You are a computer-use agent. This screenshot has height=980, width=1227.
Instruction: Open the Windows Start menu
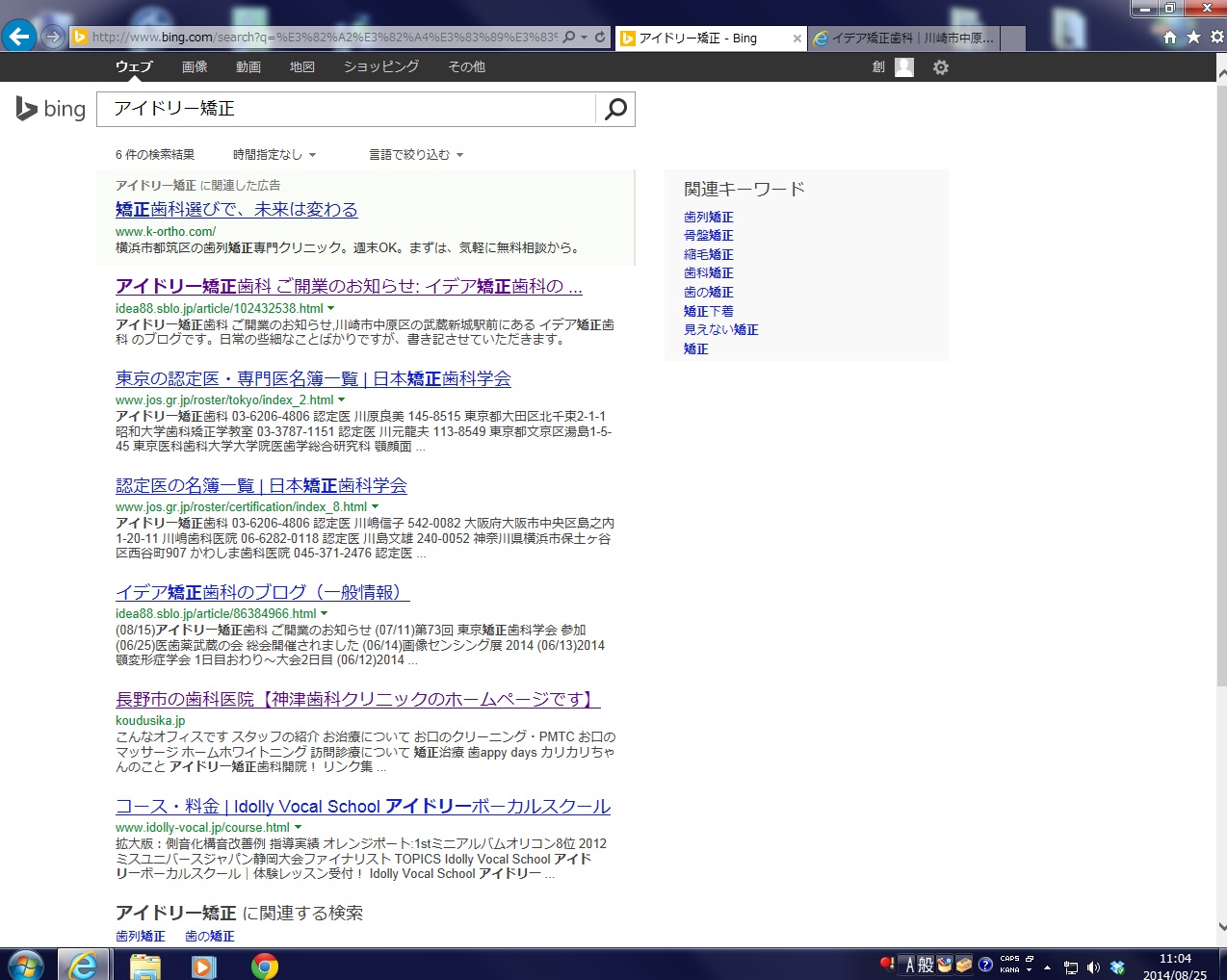26,965
